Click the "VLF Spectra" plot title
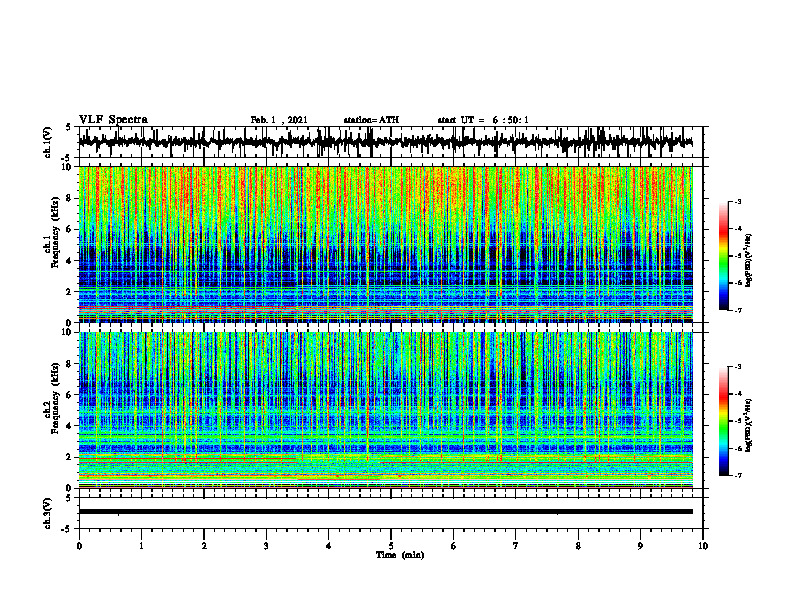 [113, 120]
